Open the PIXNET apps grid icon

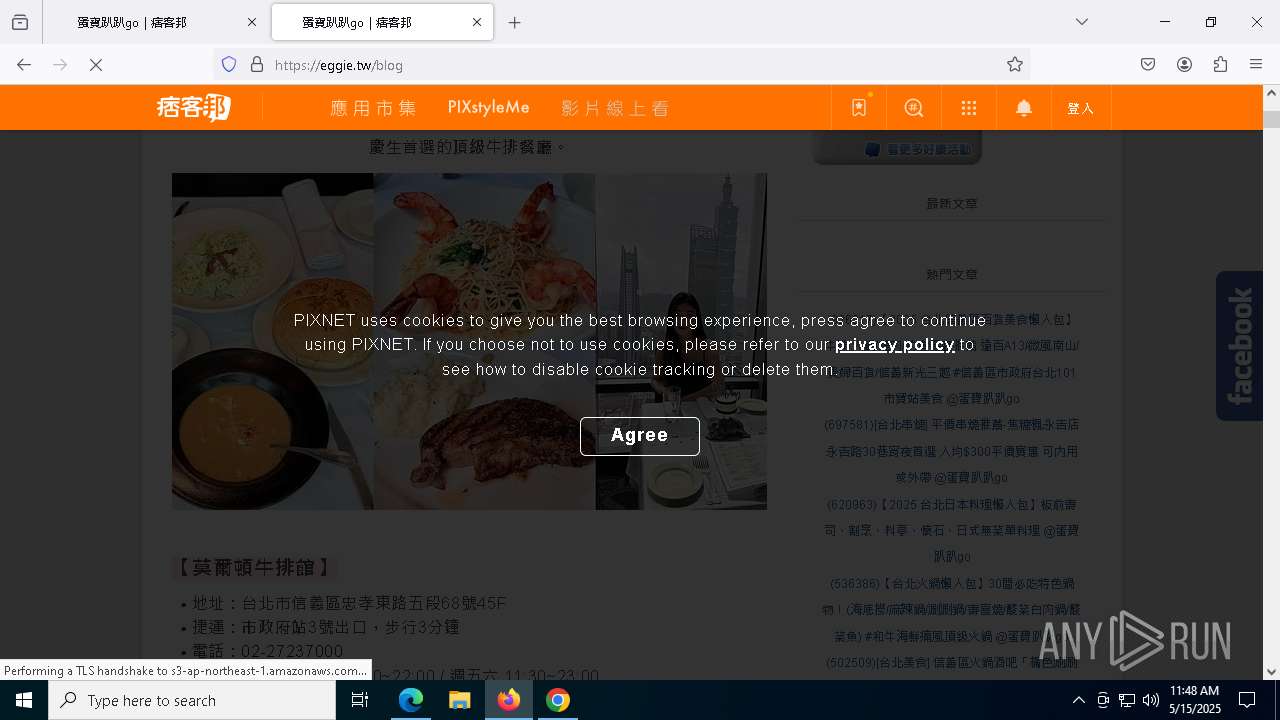pyautogui.click(x=969, y=108)
